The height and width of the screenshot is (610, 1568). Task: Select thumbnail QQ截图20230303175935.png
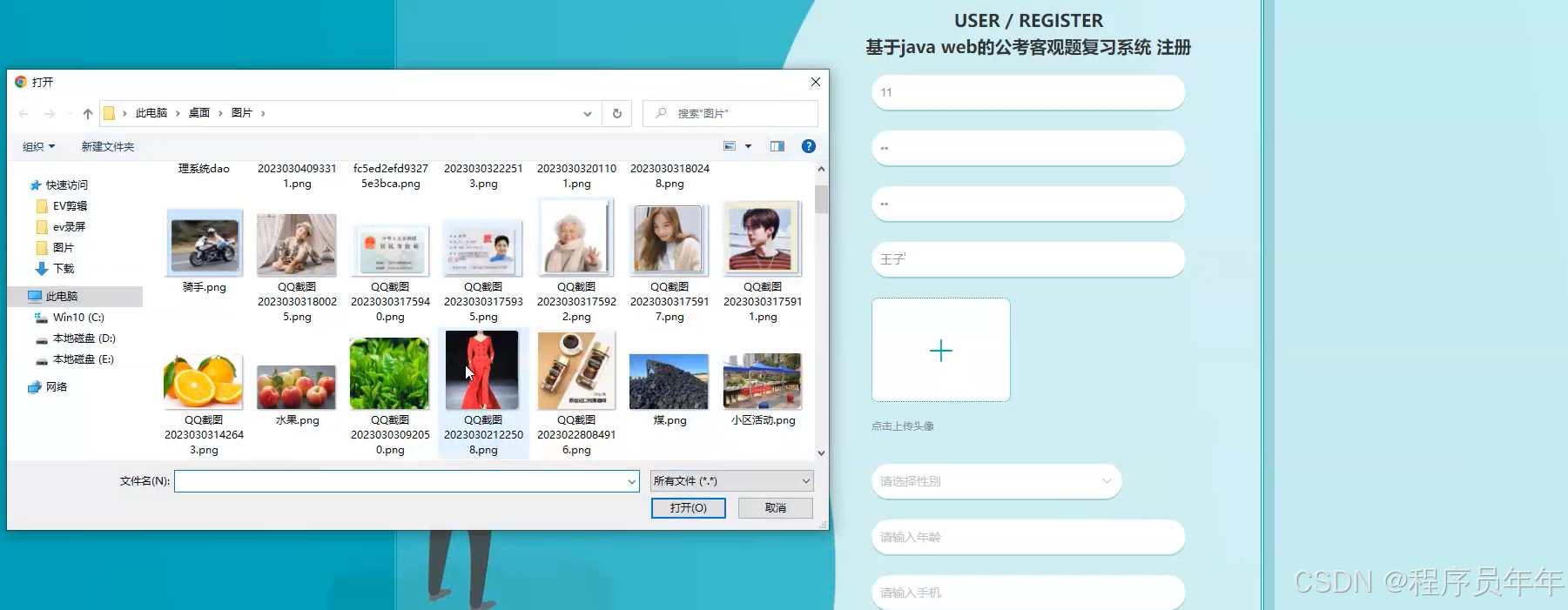point(483,248)
